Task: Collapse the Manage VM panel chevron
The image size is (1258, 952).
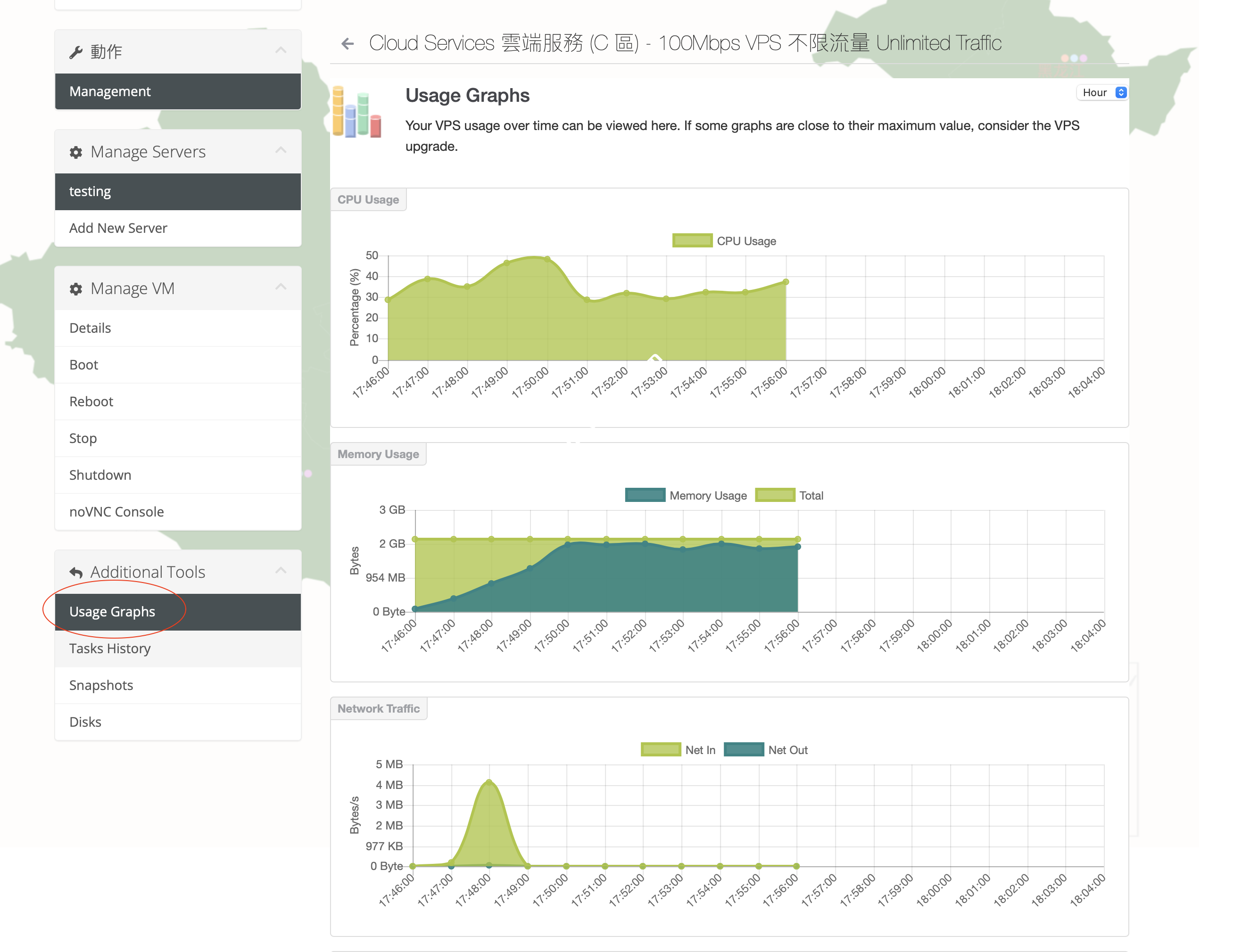Action: pos(281,287)
